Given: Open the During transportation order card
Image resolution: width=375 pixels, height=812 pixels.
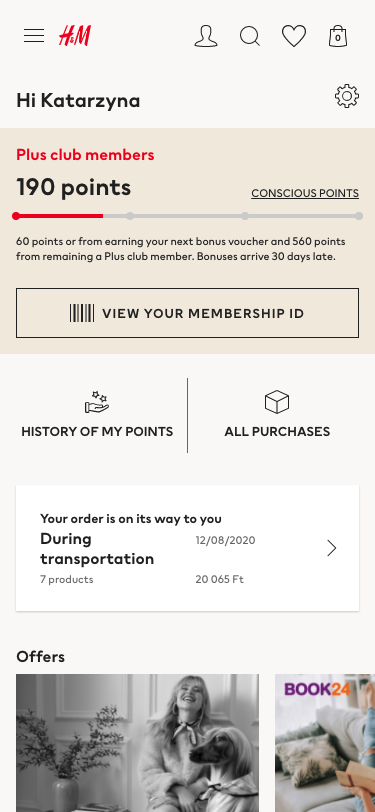Looking at the screenshot, I should click(x=188, y=548).
